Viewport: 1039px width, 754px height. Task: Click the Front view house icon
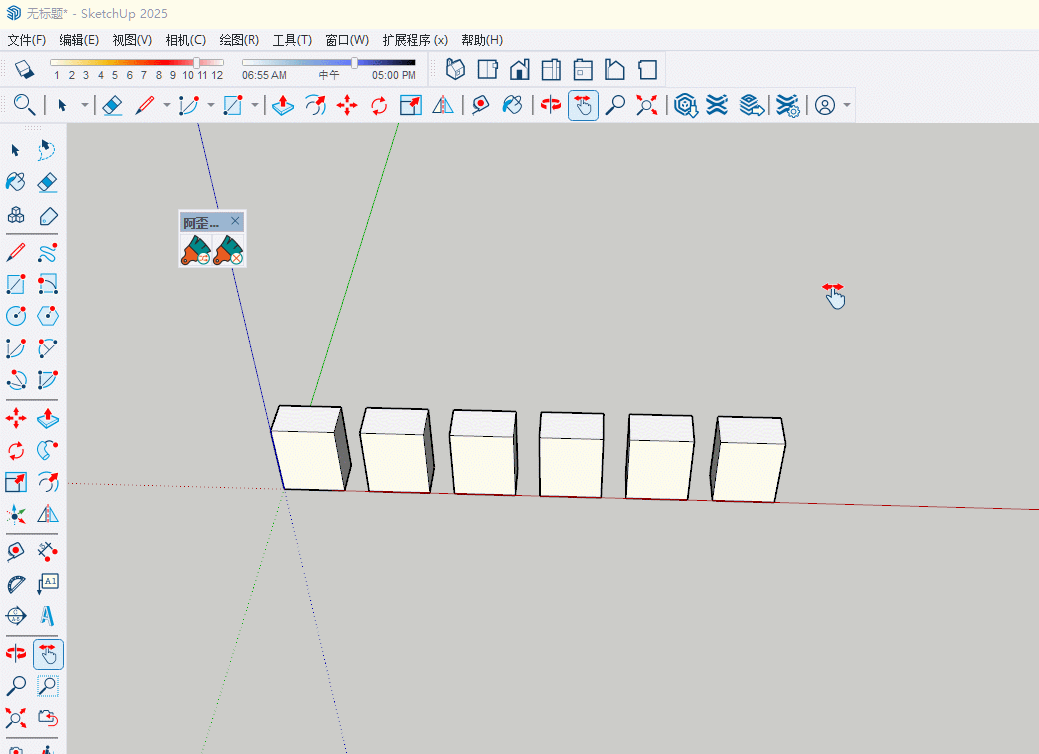[x=519, y=70]
